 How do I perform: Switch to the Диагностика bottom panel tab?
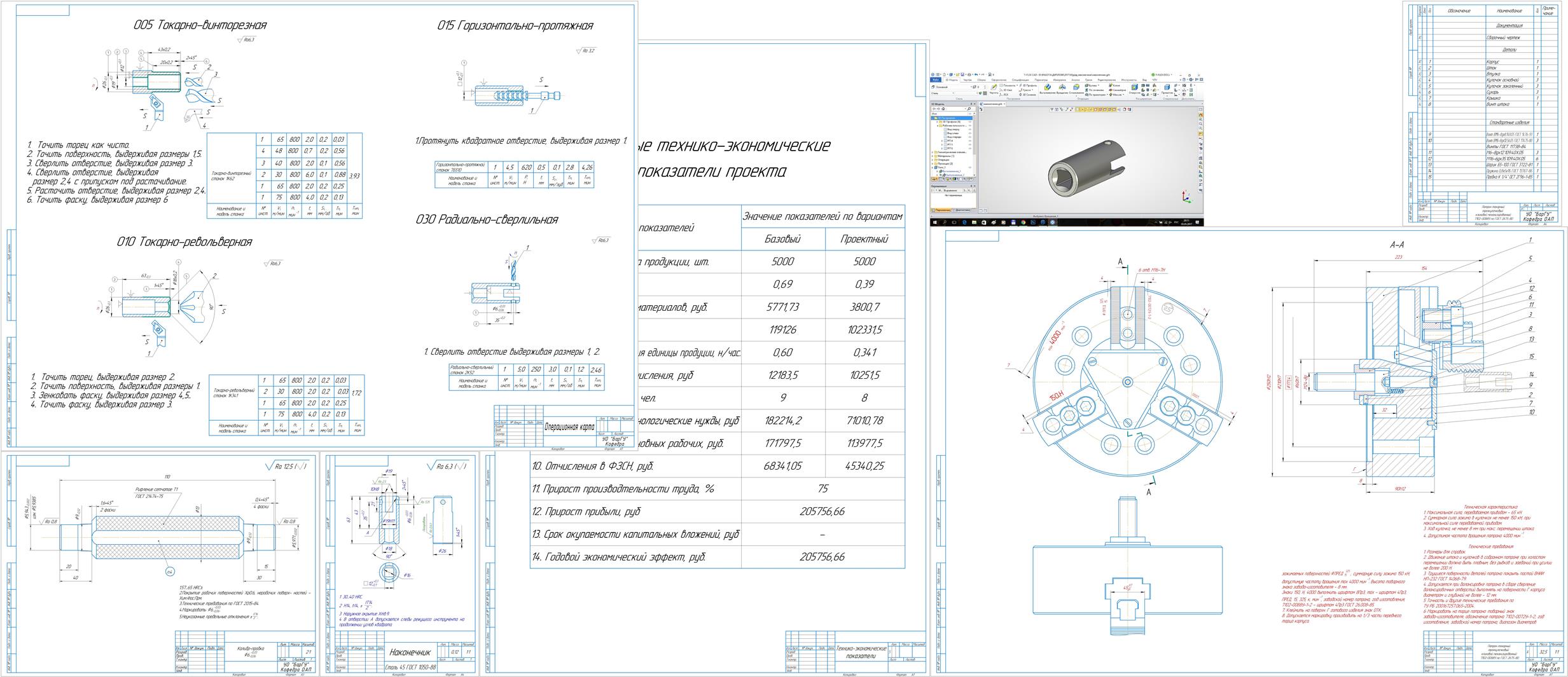(962, 210)
